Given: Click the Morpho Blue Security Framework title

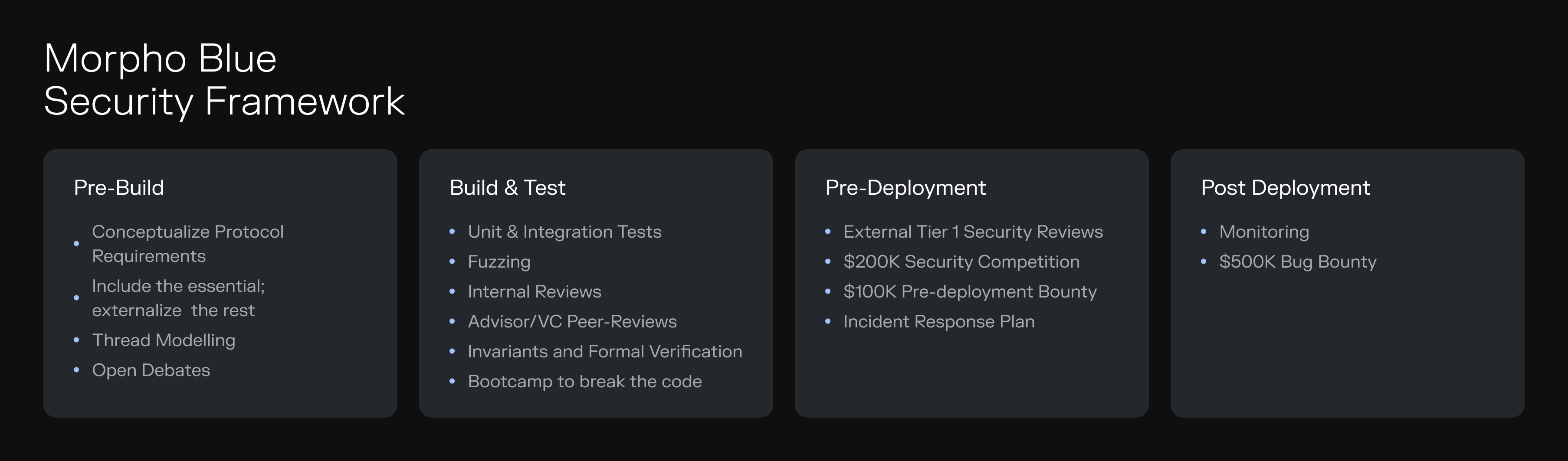Looking at the screenshot, I should [x=224, y=79].
